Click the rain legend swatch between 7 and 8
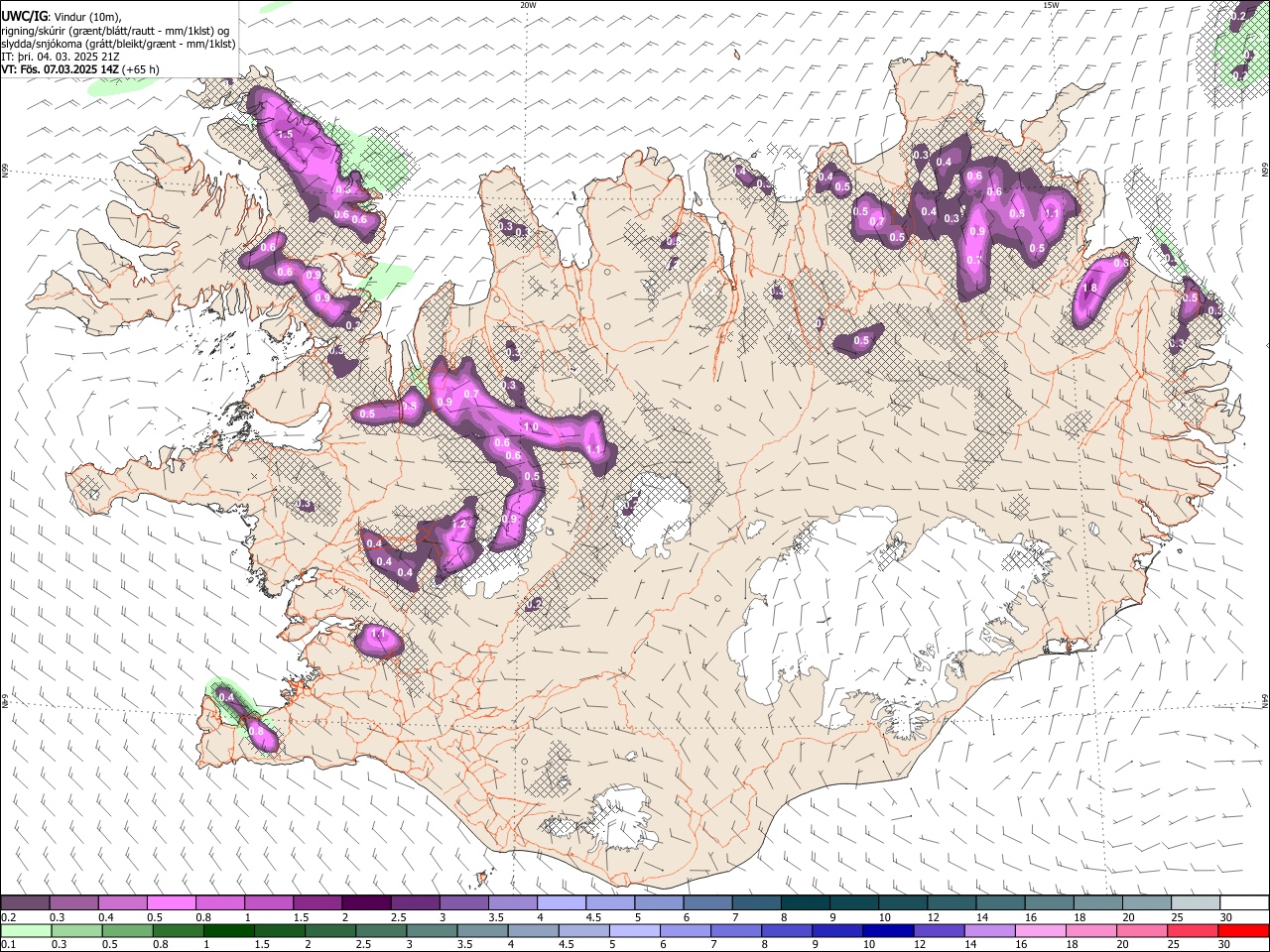This screenshot has width=1270, height=952. point(734,930)
